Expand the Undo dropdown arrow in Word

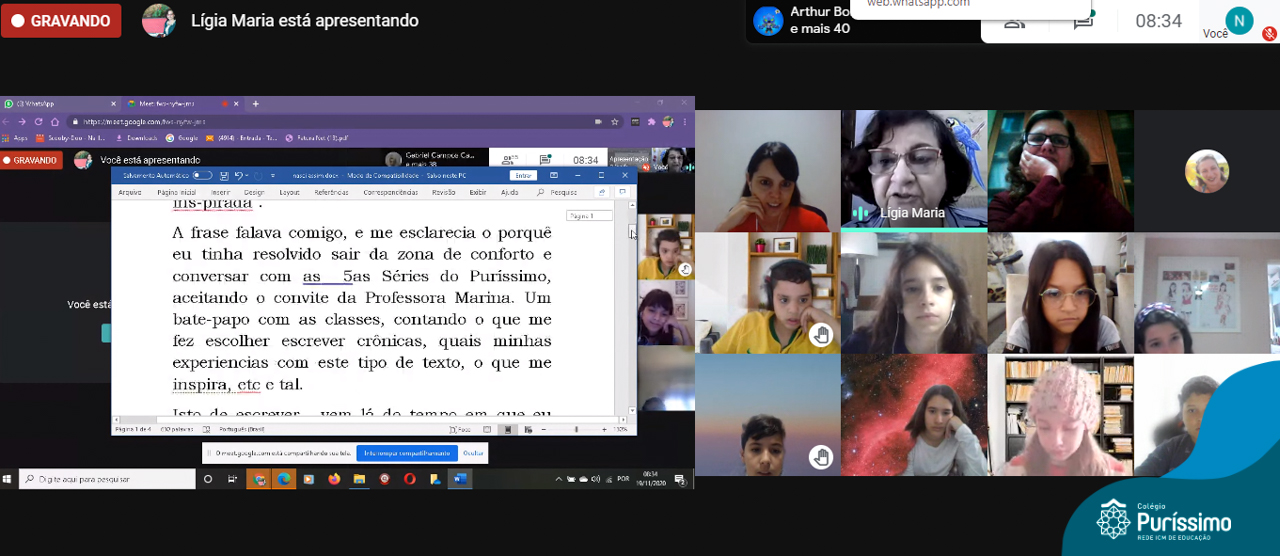[x=248, y=175]
